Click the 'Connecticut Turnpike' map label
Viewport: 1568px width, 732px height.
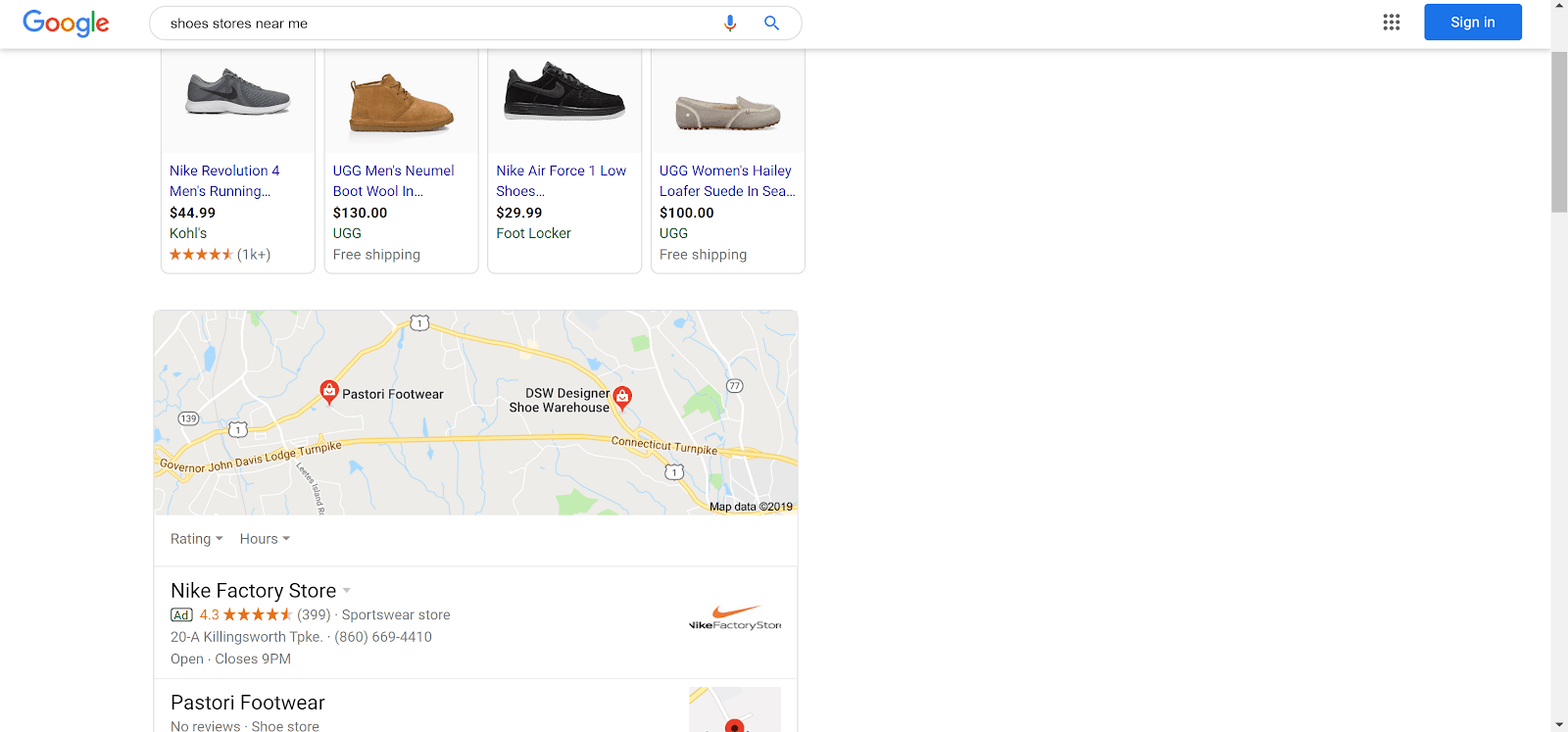pyautogui.click(x=664, y=445)
